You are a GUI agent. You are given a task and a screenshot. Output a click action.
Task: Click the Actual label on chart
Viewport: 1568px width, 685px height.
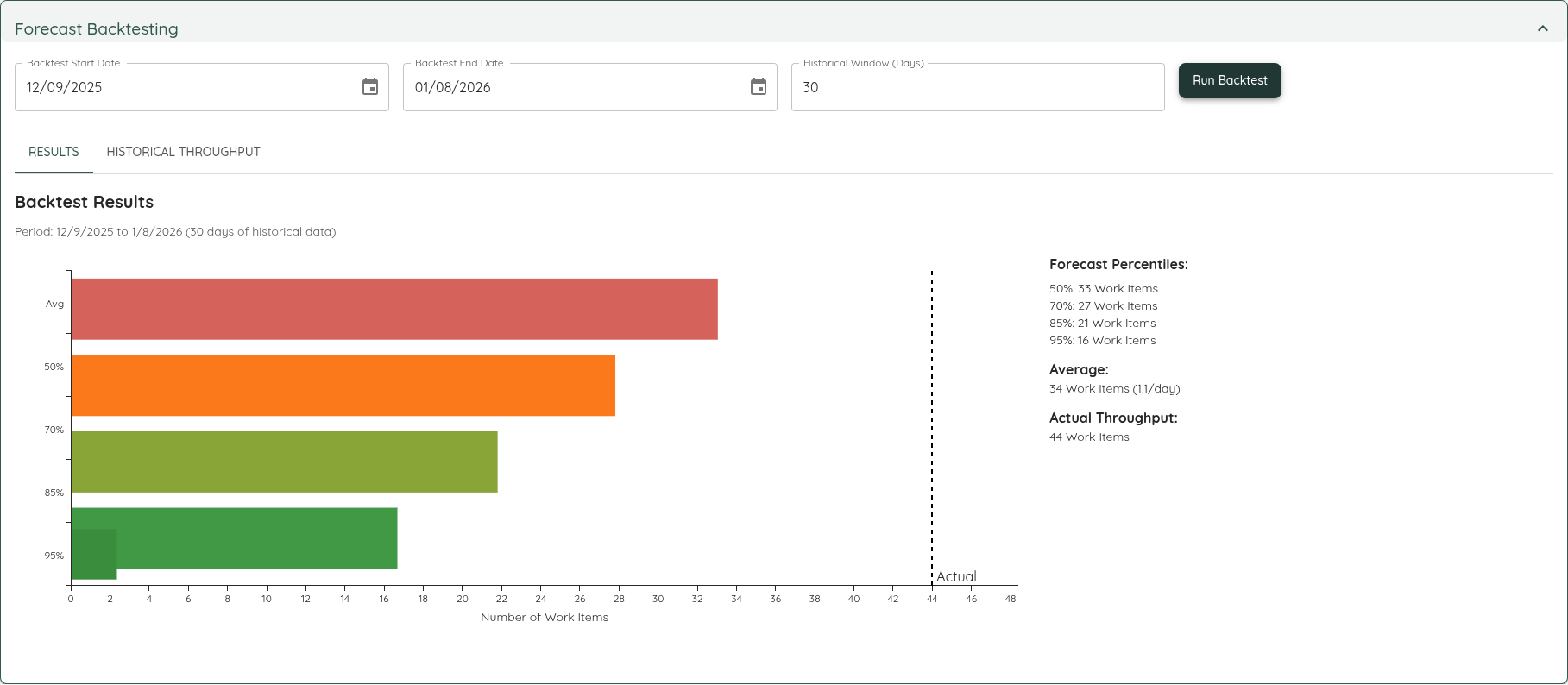956,576
